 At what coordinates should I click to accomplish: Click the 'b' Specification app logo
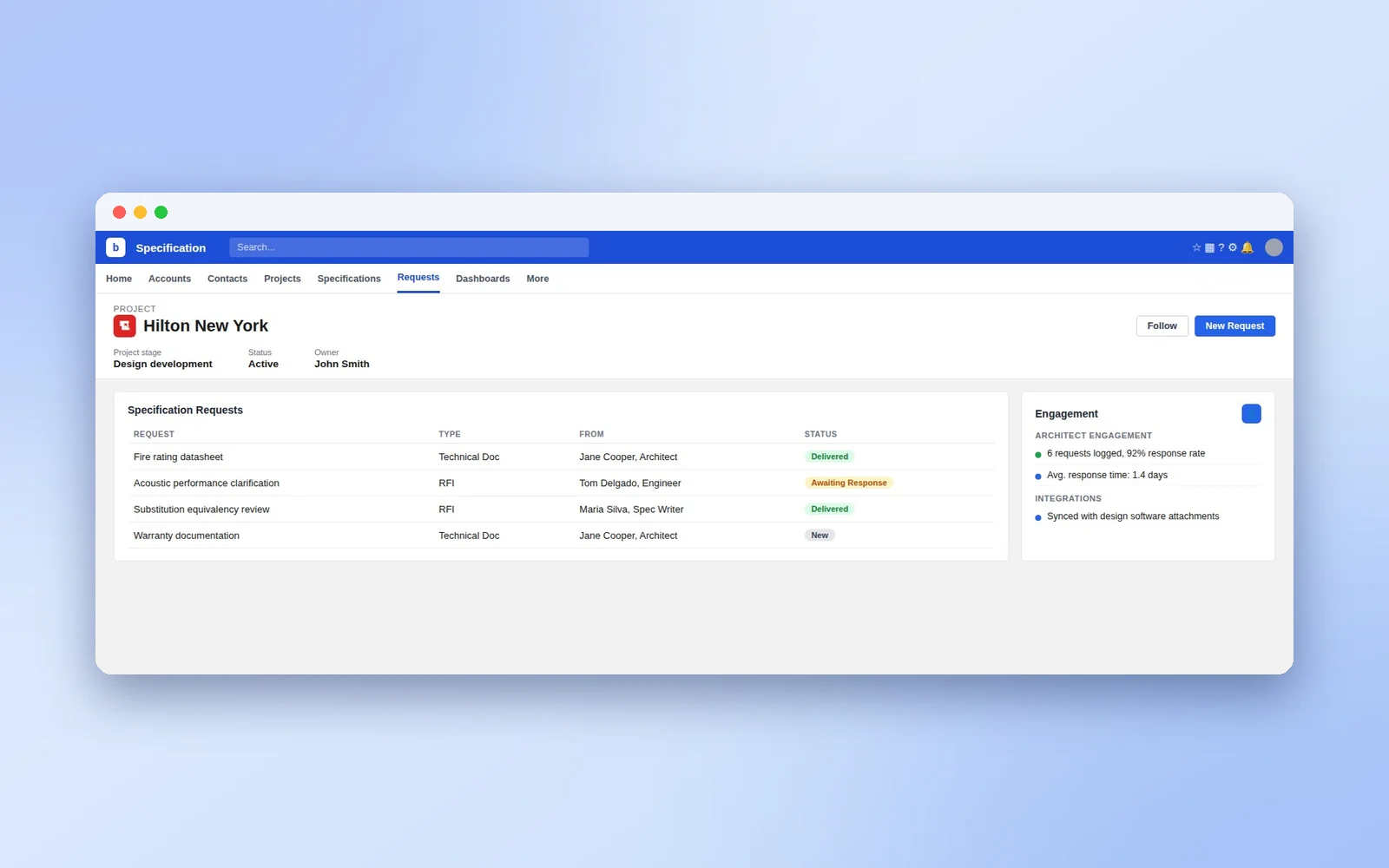click(115, 247)
